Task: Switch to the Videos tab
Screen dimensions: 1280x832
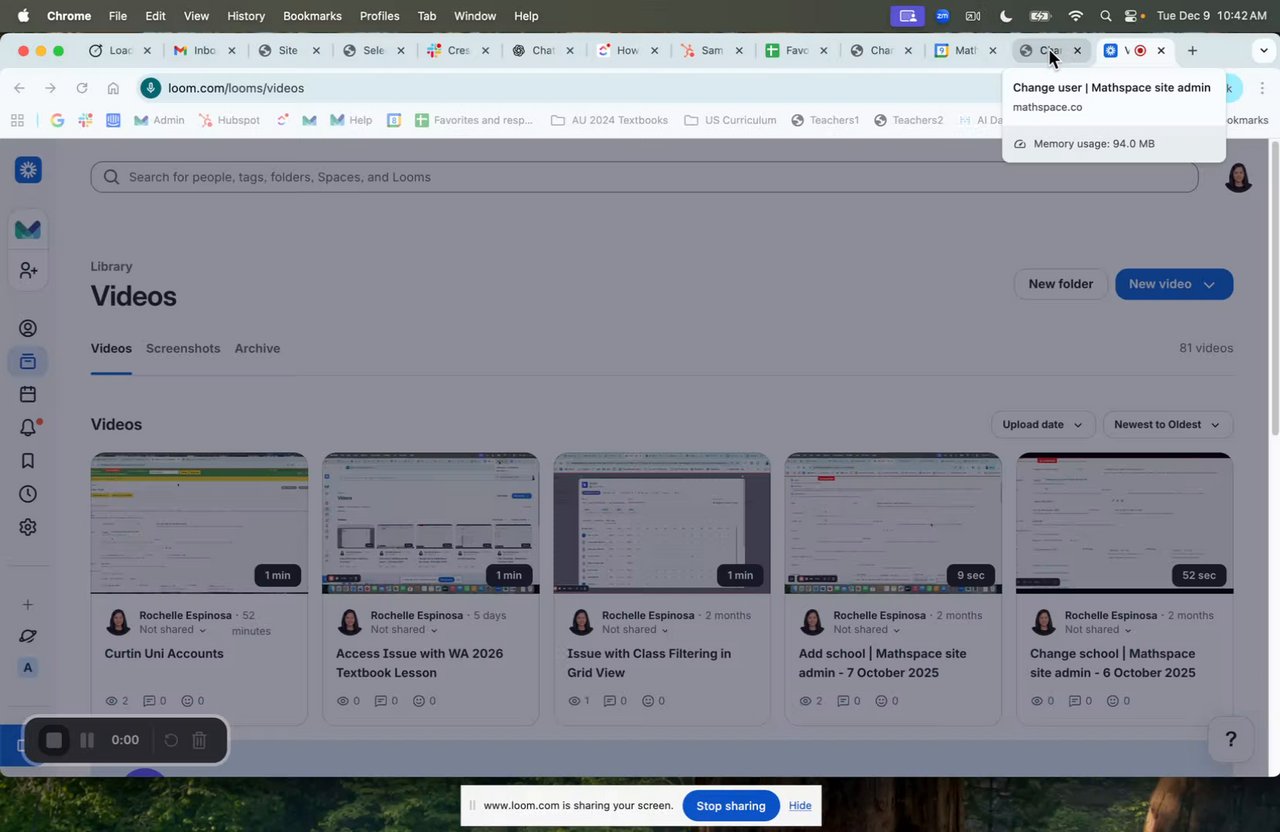Action: tap(111, 348)
